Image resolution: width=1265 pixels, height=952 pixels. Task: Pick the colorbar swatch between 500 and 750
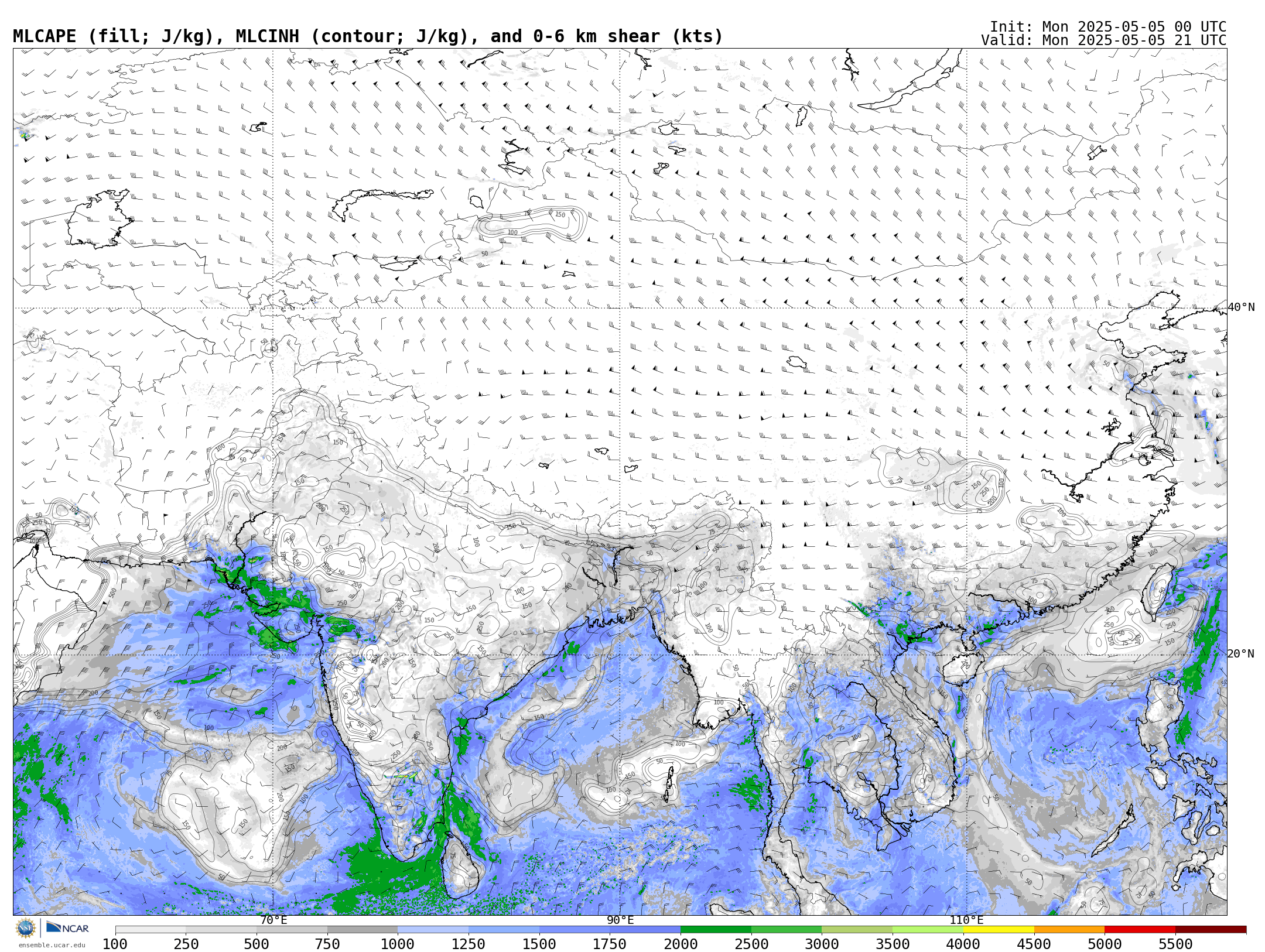coord(292,930)
